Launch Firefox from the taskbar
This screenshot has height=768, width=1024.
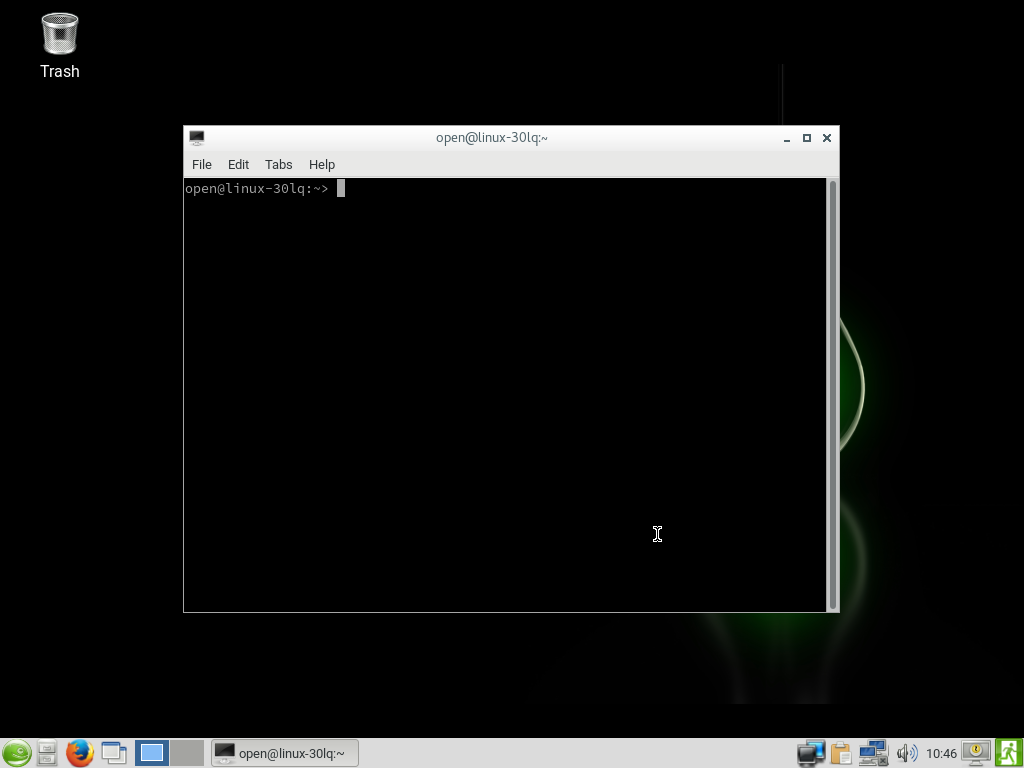click(x=80, y=753)
